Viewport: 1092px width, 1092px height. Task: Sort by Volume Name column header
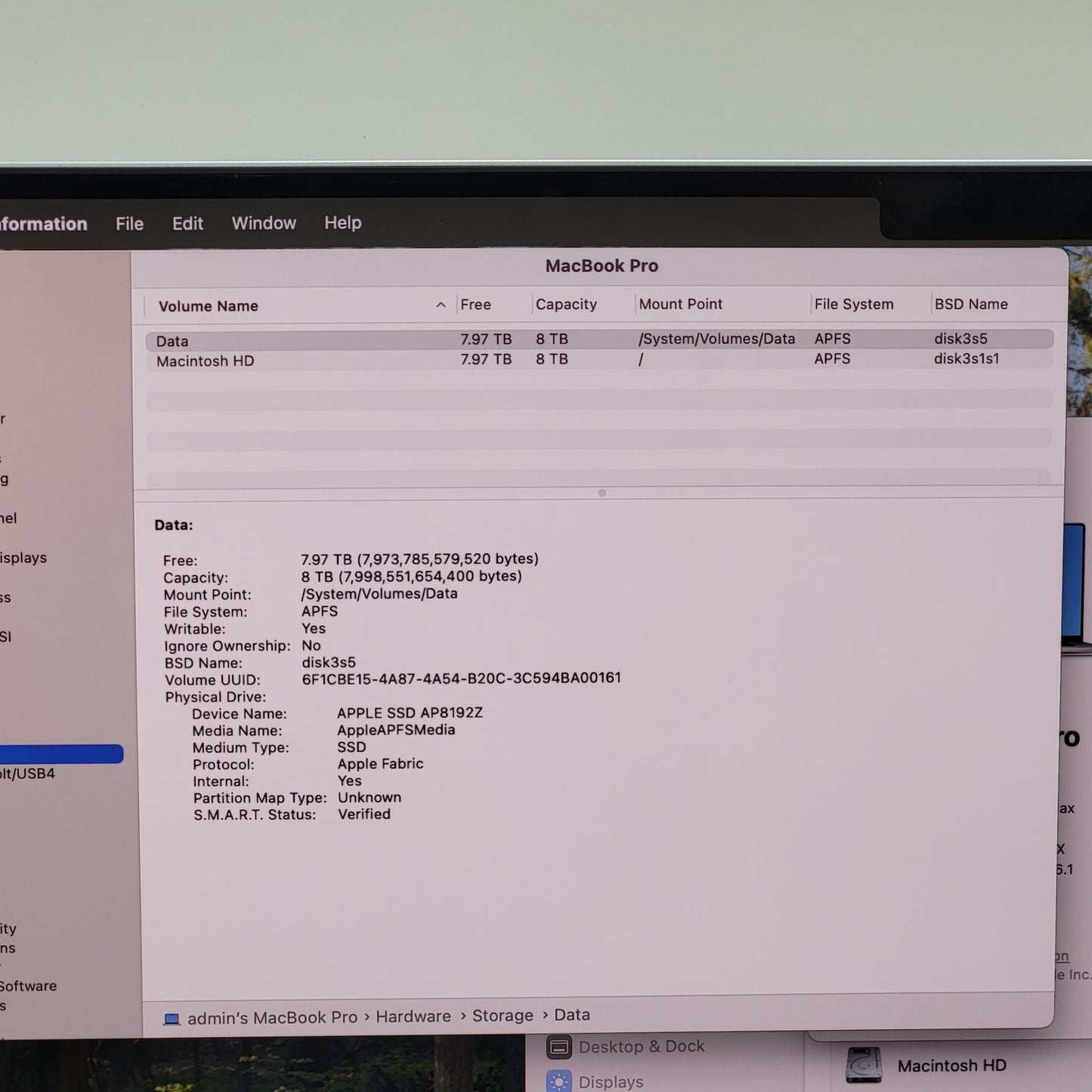(208, 306)
